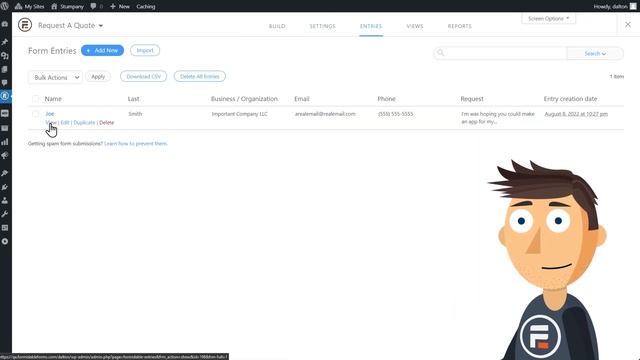This screenshot has height=360, width=640.
Task: Sort by Business / Organization column header
Action: (244, 99)
